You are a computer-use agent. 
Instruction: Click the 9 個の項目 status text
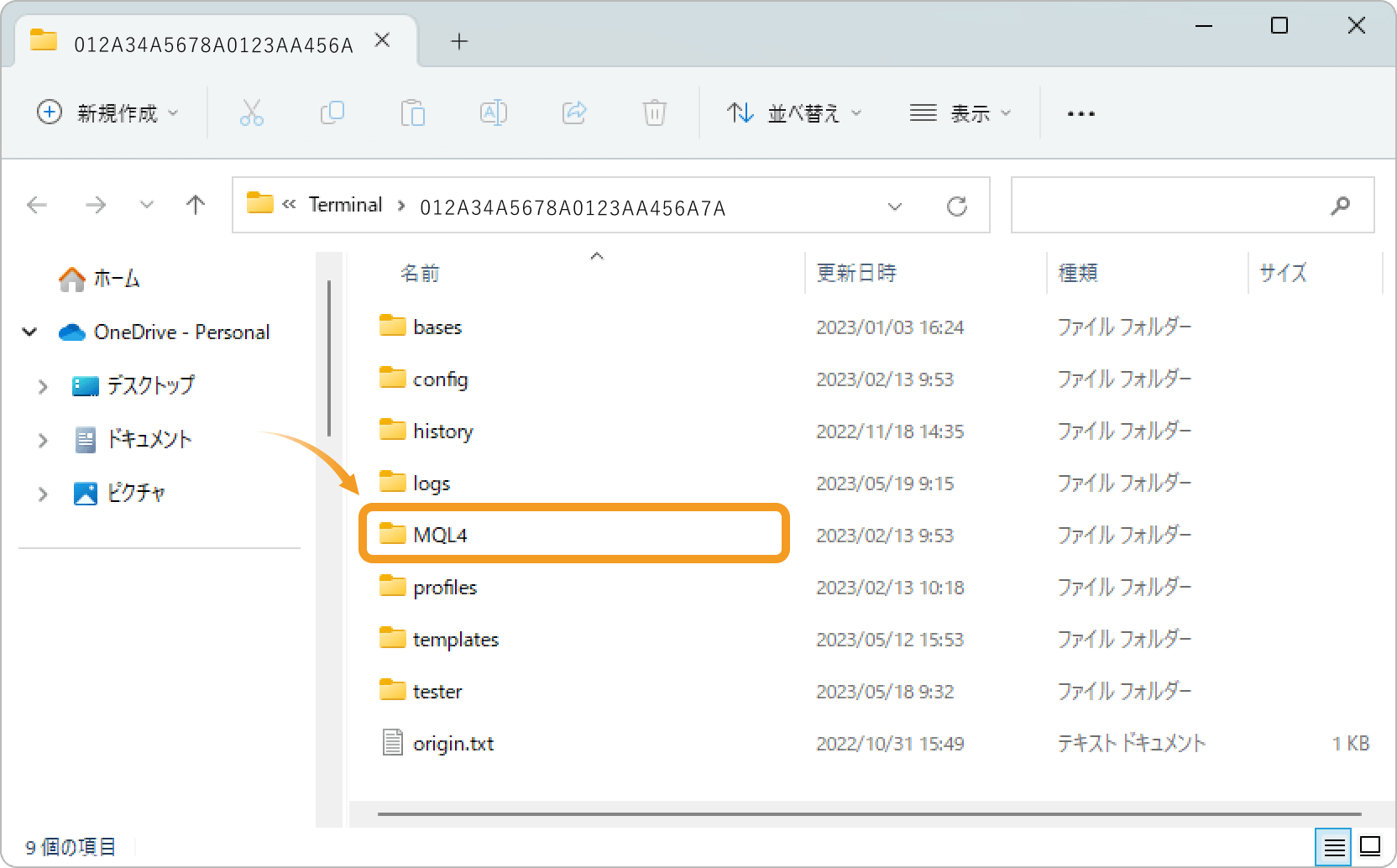tap(71, 847)
